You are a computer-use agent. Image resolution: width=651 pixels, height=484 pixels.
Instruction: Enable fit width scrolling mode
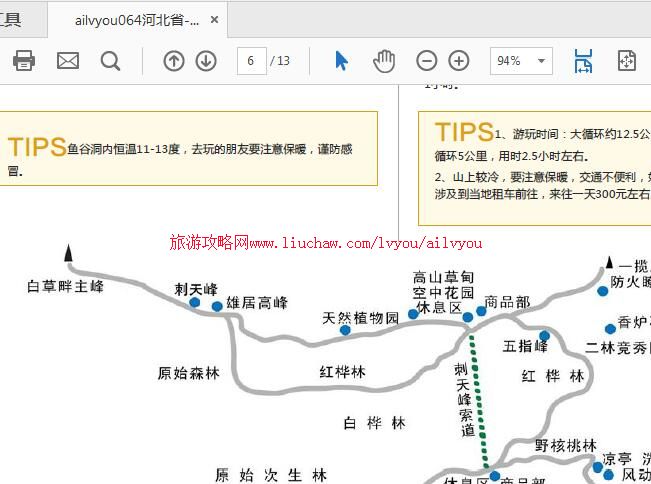pyautogui.click(x=583, y=61)
